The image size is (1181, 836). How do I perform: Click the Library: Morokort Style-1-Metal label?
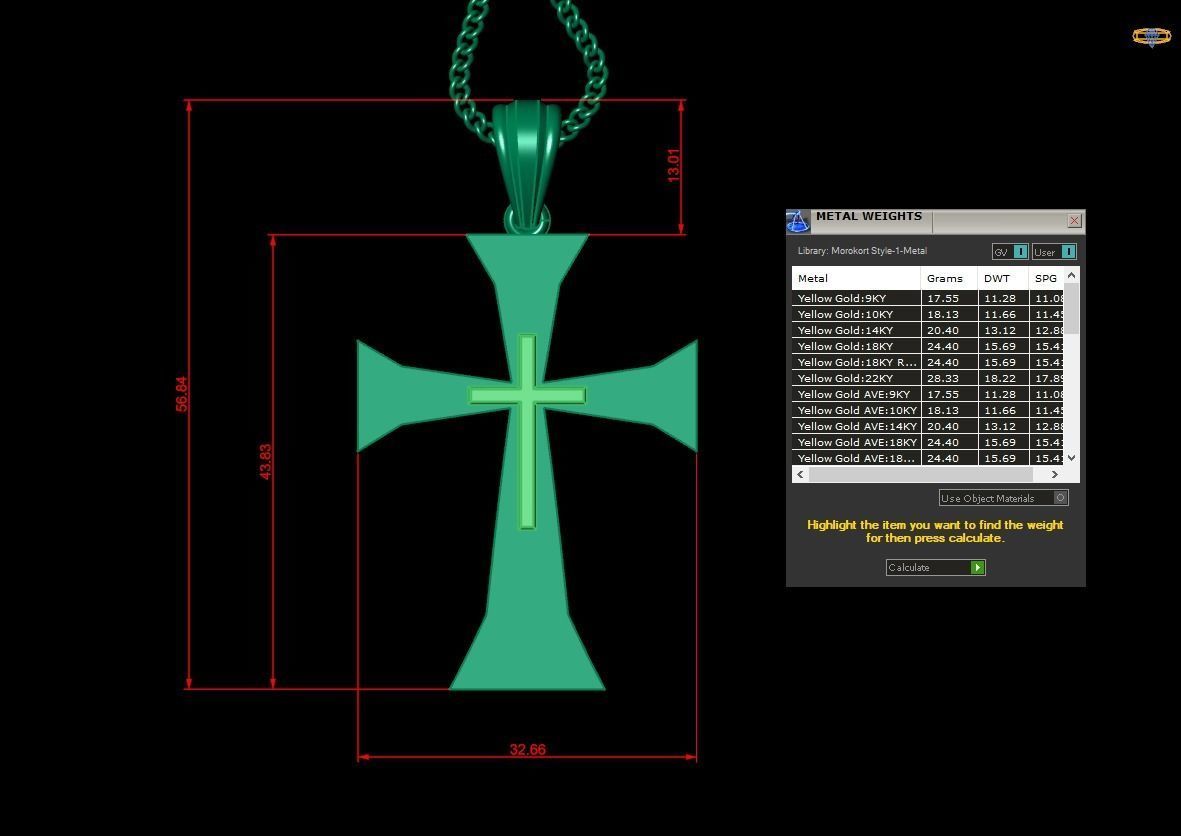click(862, 251)
